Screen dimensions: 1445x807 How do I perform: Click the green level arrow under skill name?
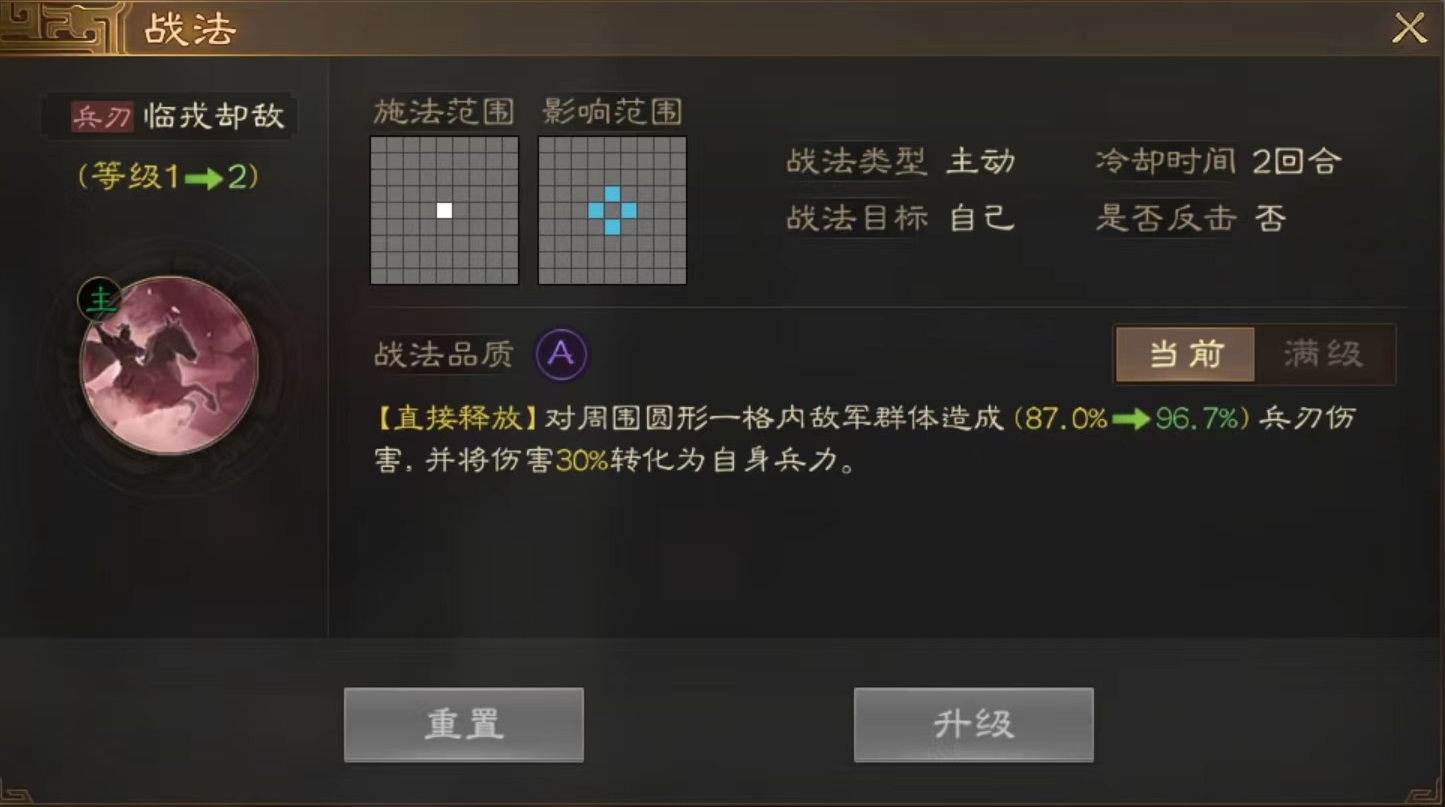[x=204, y=179]
